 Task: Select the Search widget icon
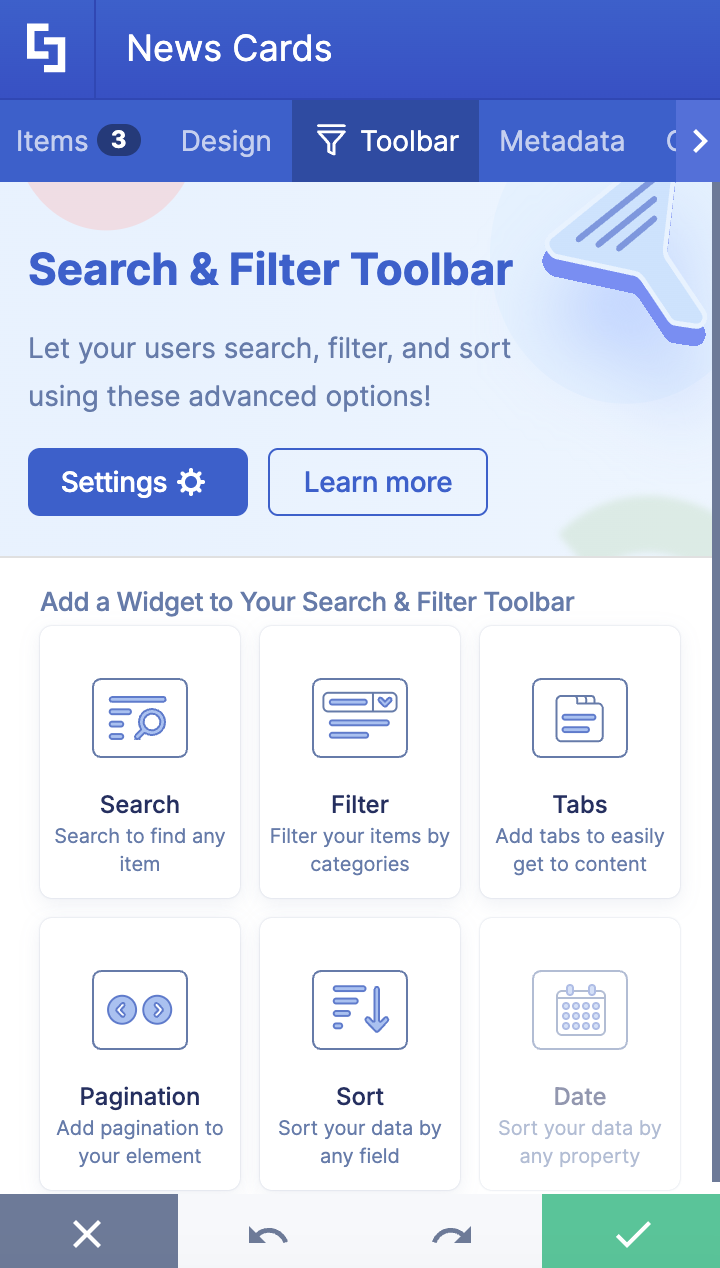[x=139, y=718]
